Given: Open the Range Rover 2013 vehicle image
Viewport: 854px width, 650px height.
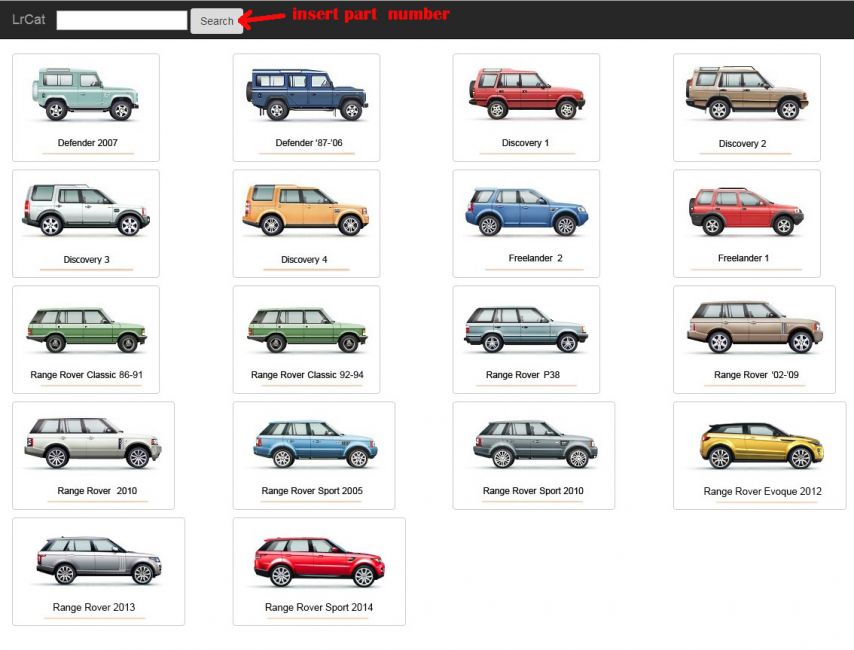Looking at the screenshot, I should click(x=99, y=561).
